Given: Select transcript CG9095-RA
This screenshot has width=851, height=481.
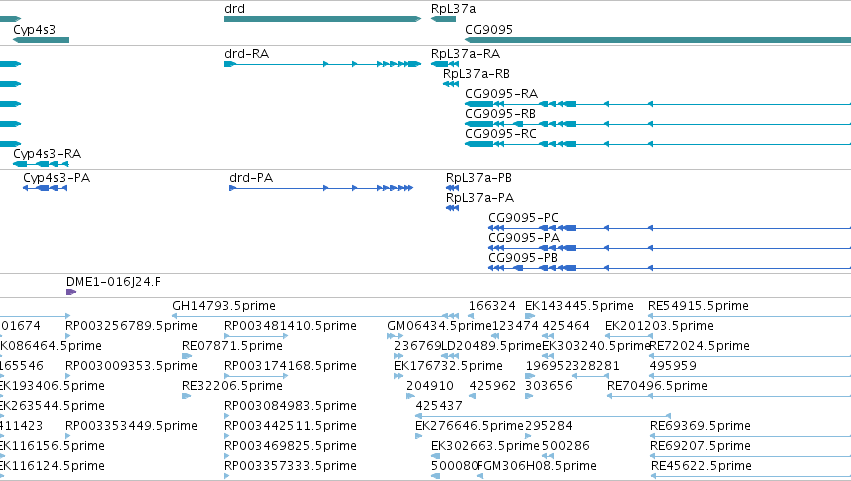Looking at the screenshot, I should [658, 104].
